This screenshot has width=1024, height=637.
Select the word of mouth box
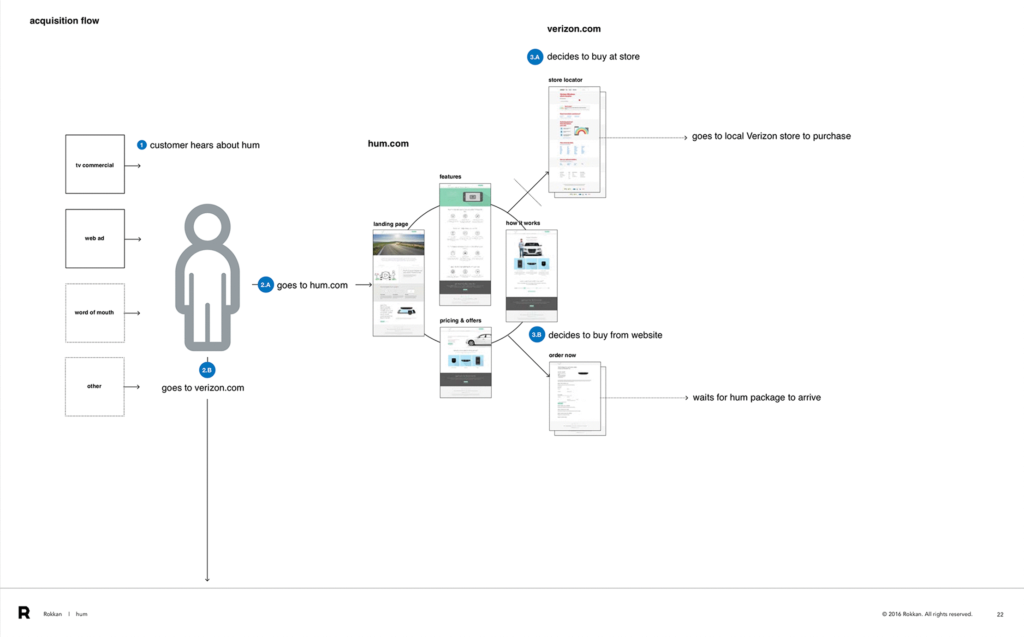click(95, 313)
